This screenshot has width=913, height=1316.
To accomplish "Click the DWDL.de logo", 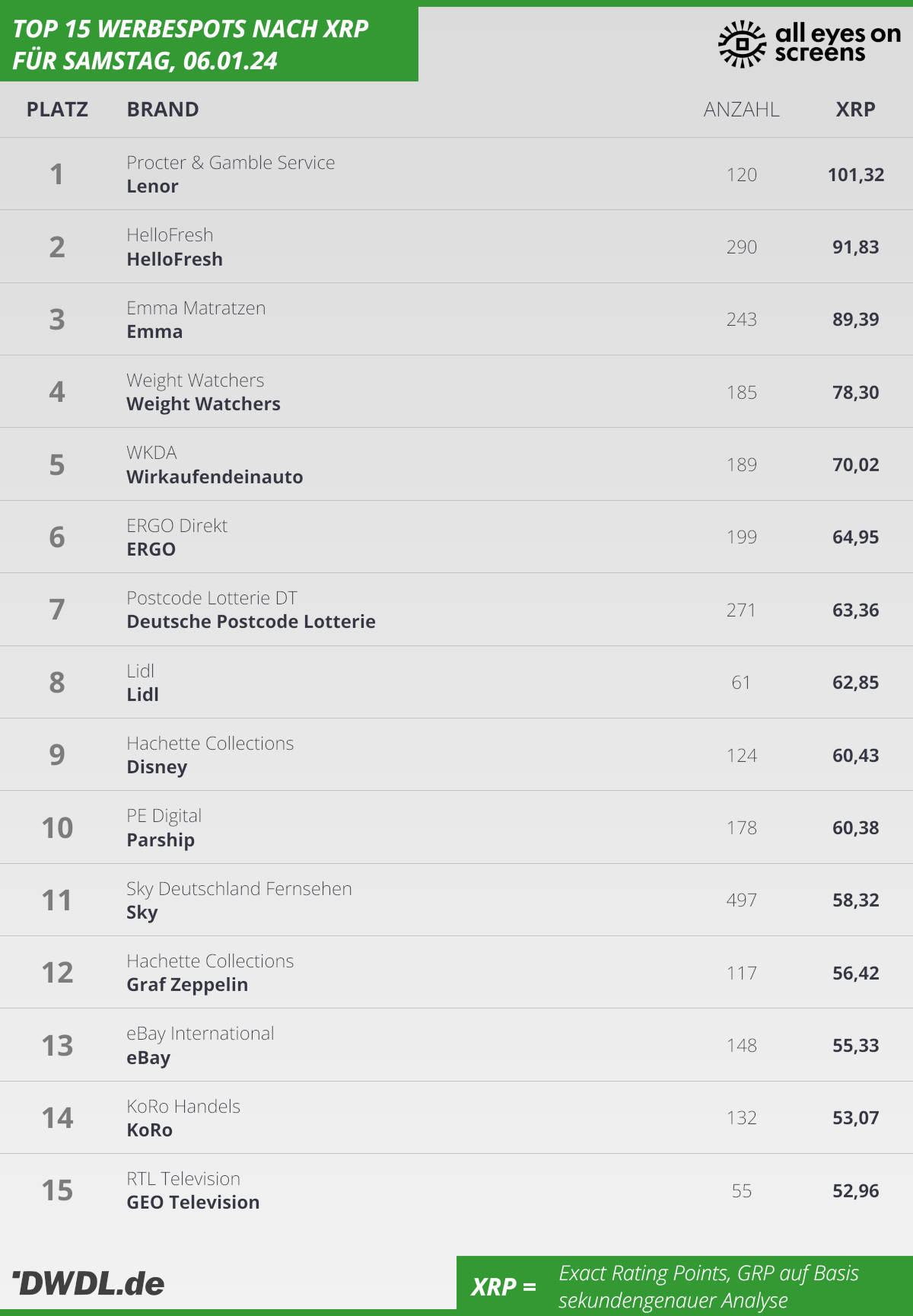I will (88, 1283).
